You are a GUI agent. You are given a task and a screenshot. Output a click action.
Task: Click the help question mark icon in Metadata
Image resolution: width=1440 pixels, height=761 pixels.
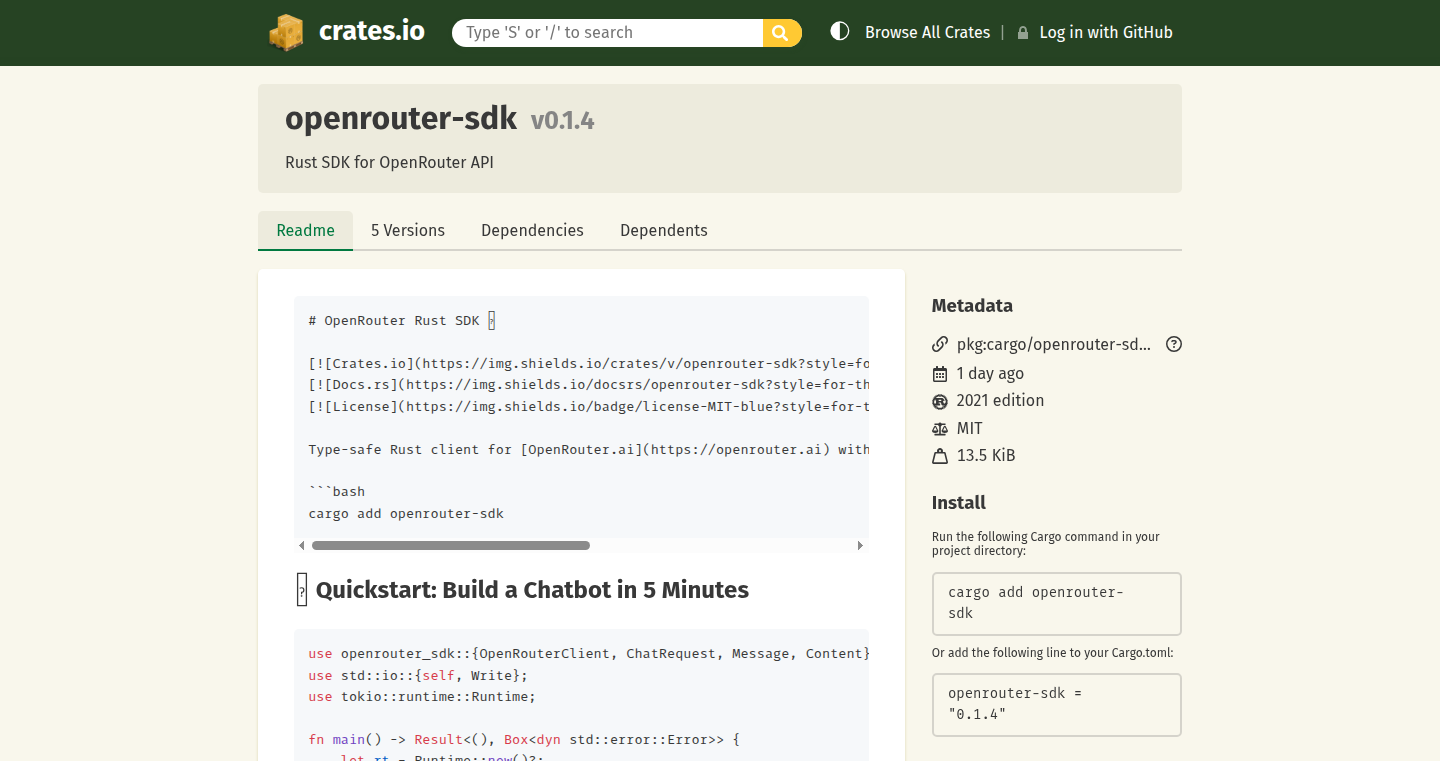click(1174, 344)
